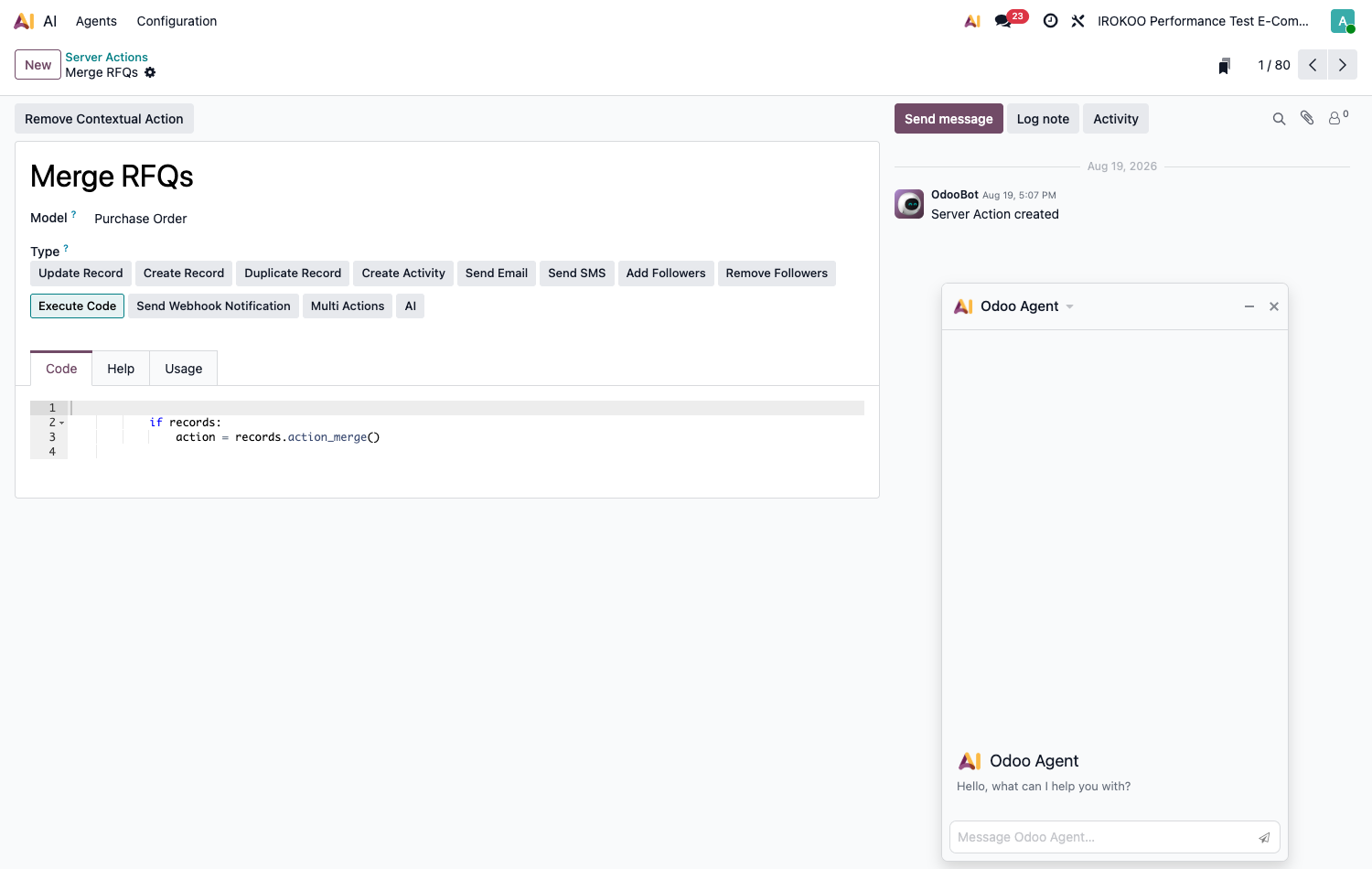The image size is (1372, 869).
Task: Click the AI app name text
Action: 50,21
